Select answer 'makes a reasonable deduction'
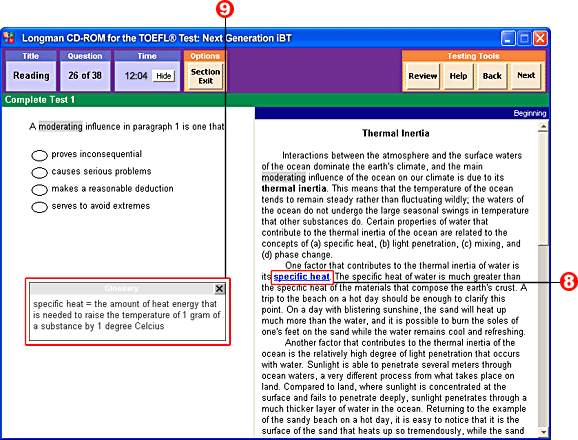This screenshot has width=578, height=440. 39,190
